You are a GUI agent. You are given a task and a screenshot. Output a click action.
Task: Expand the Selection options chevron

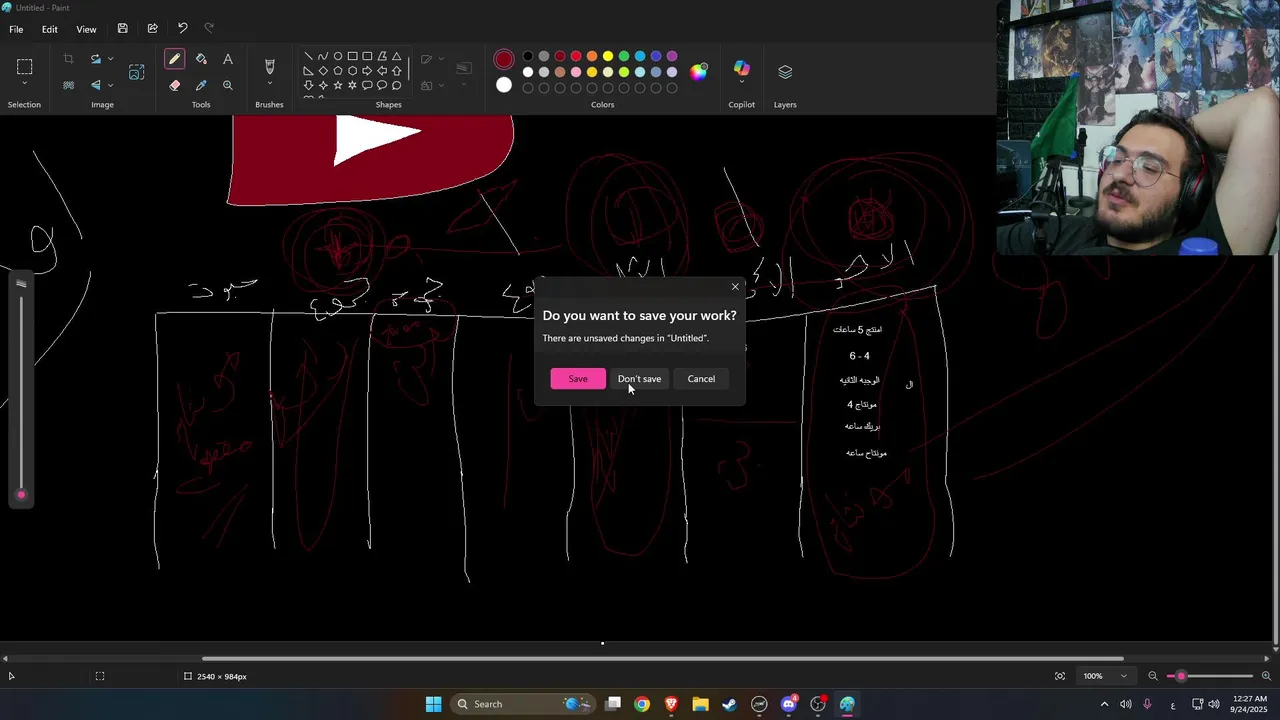coord(24,85)
